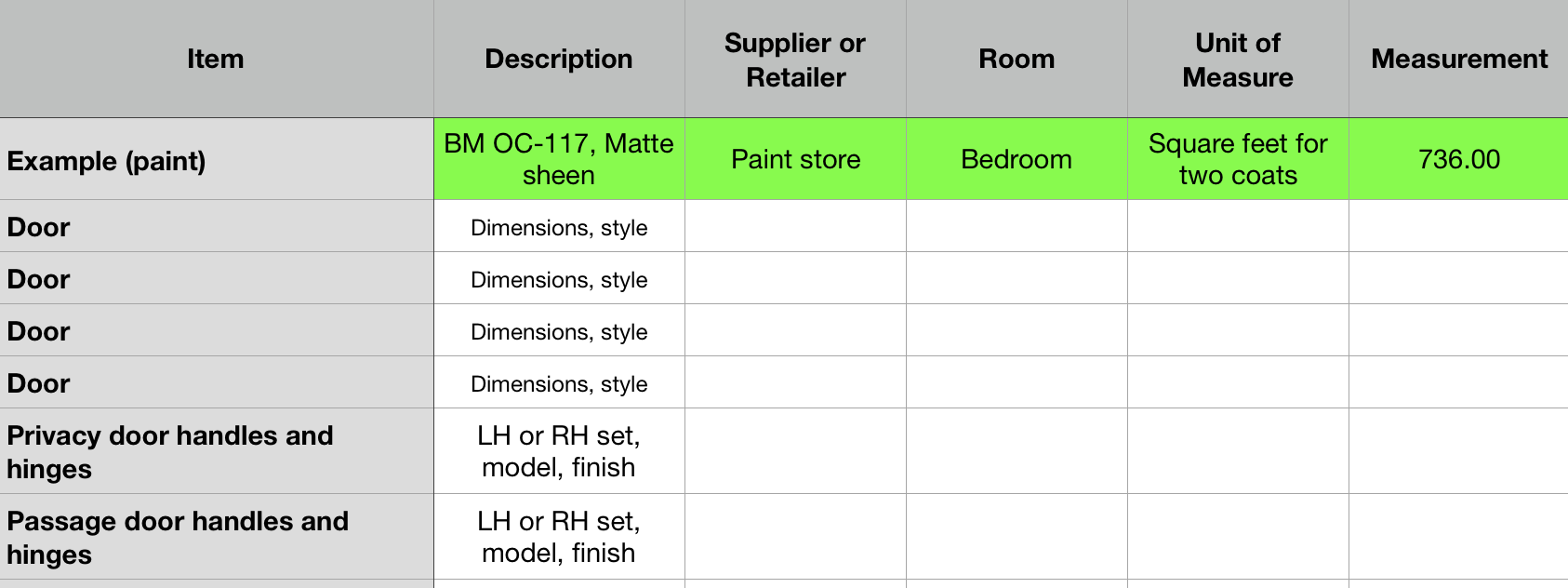Click the last Door row label

(216, 383)
